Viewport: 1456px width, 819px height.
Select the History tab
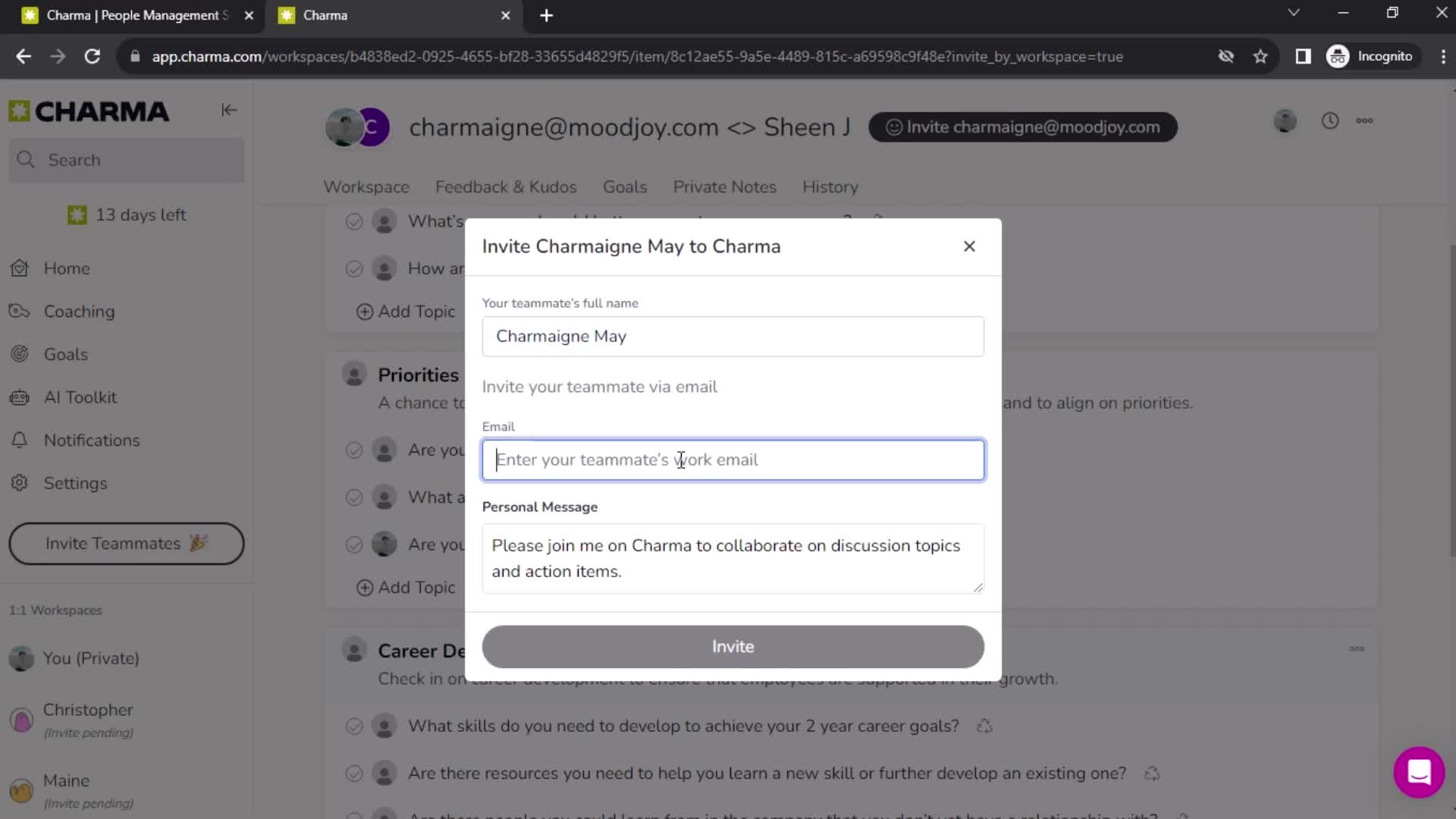830,187
